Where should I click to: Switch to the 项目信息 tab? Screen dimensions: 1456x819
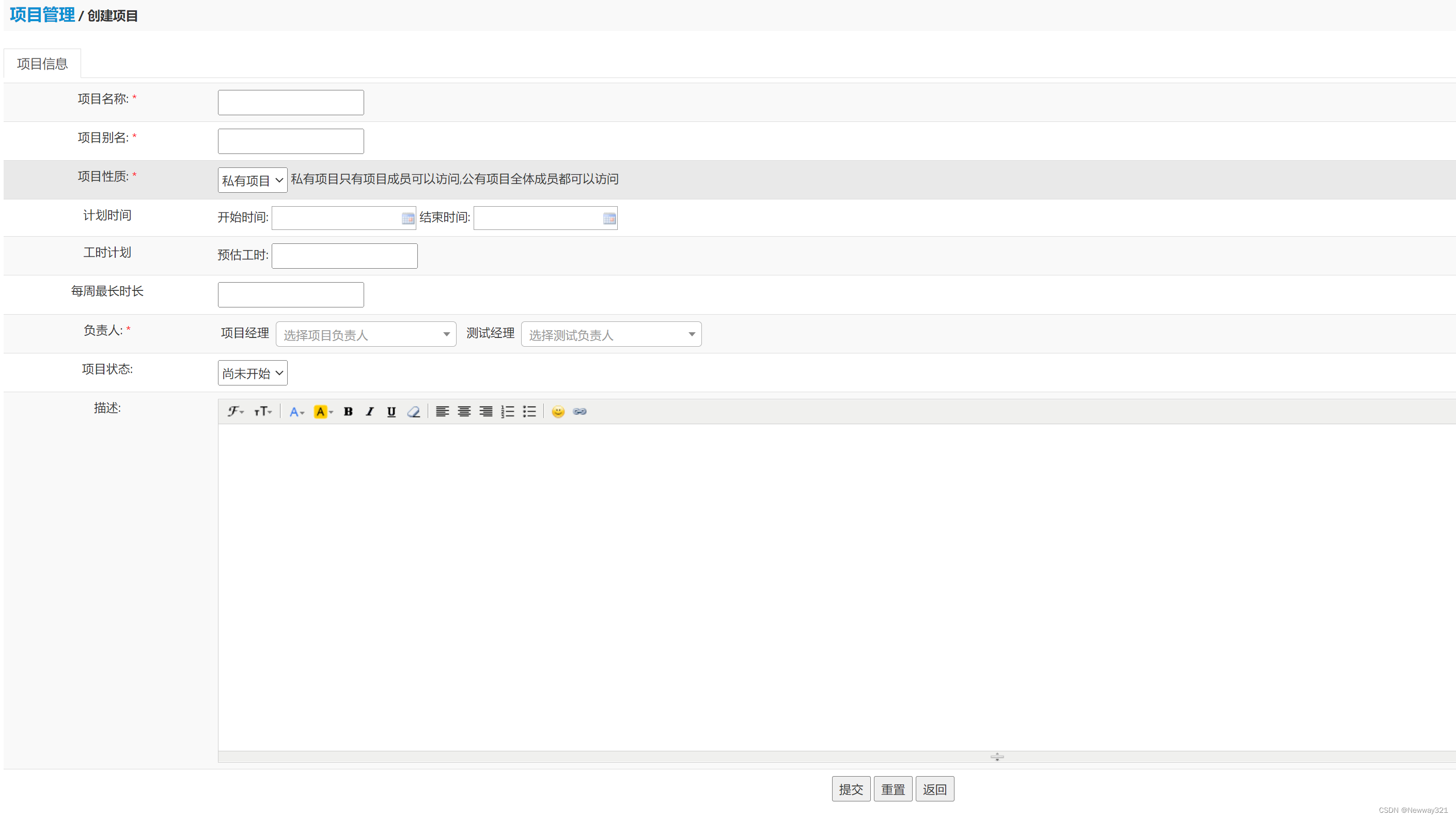(x=42, y=64)
